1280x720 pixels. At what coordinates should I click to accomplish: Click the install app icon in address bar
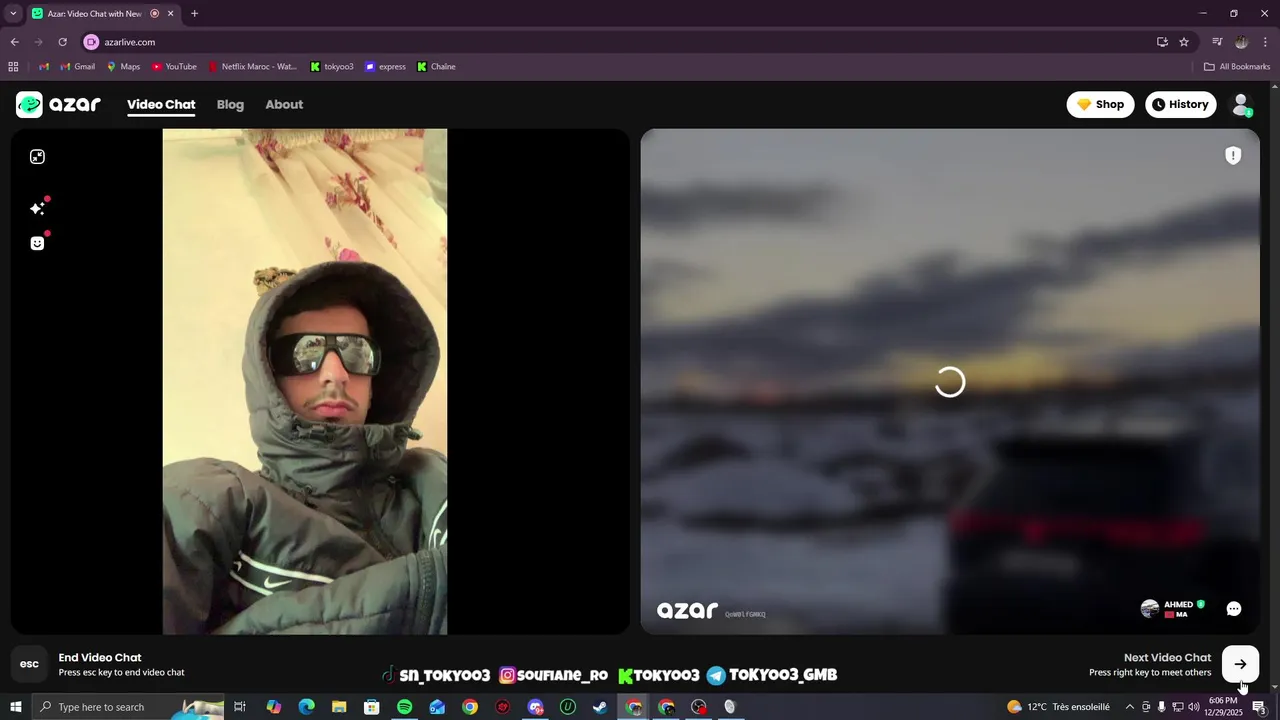point(1162,42)
